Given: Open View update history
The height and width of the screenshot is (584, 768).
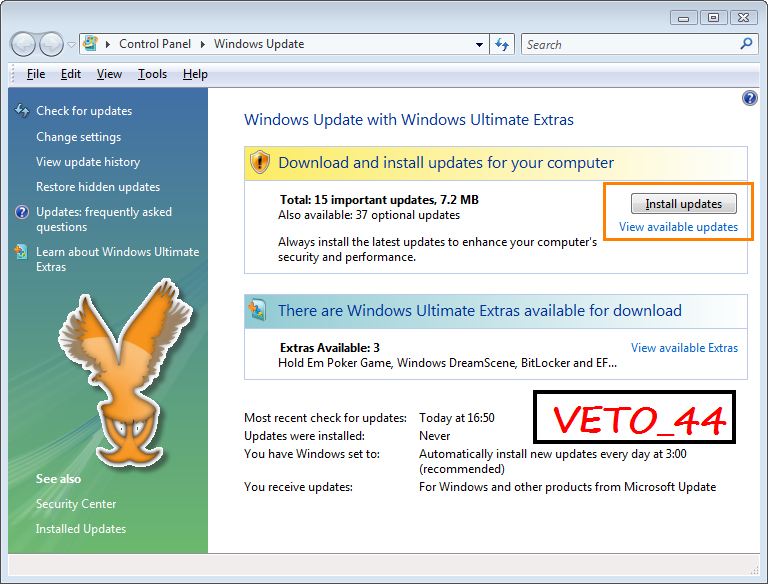Looking at the screenshot, I should point(88,162).
